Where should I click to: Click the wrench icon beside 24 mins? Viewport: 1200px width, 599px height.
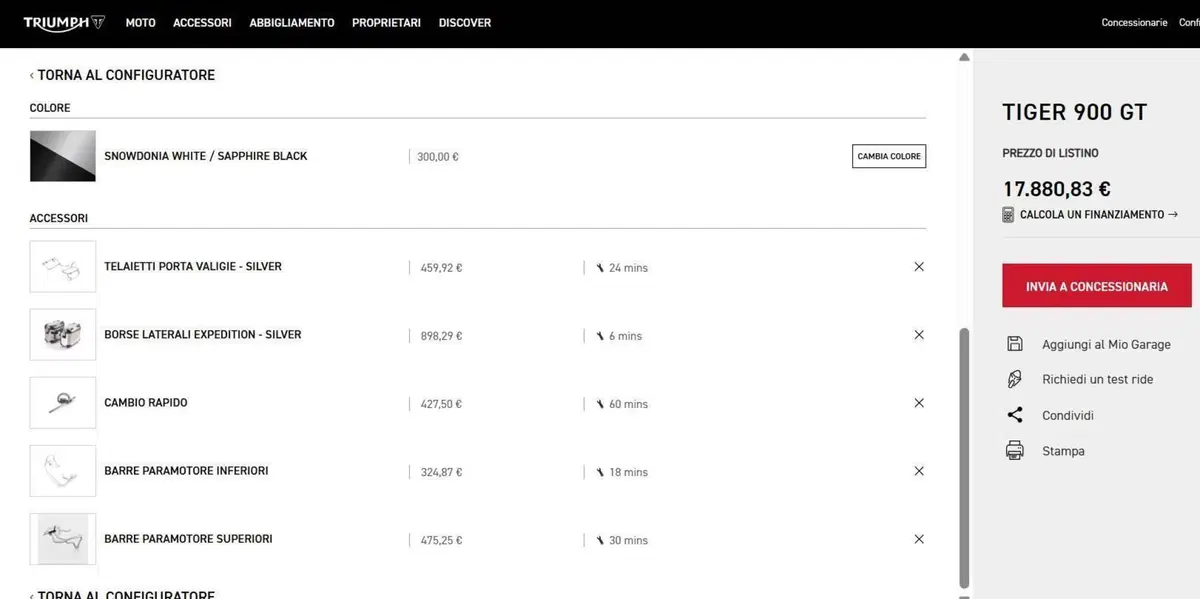tap(600, 268)
